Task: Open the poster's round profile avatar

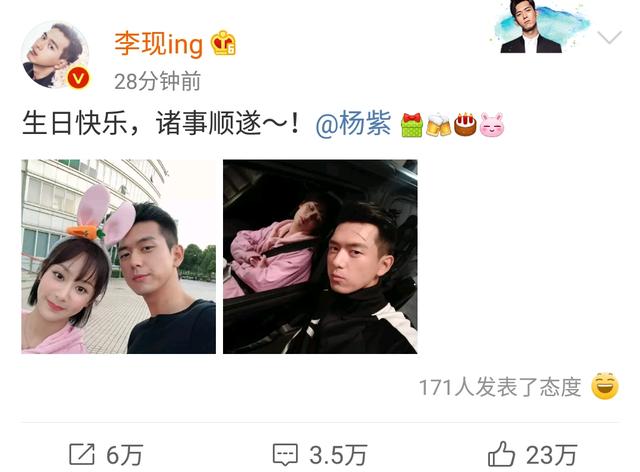Action: [55, 54]
